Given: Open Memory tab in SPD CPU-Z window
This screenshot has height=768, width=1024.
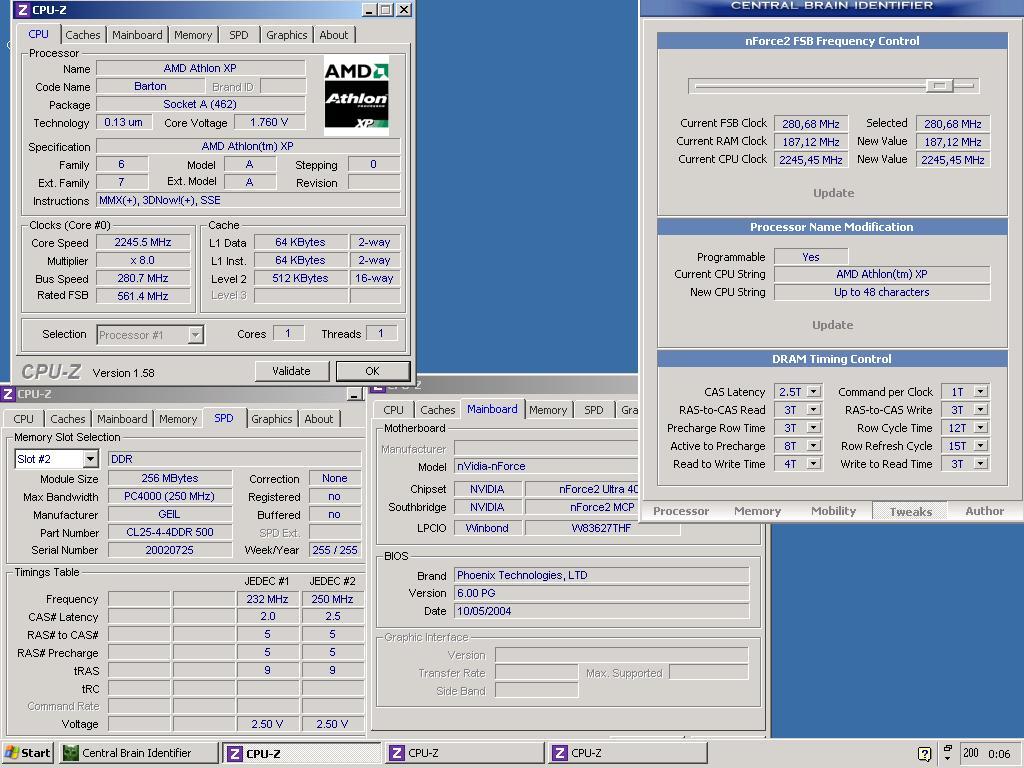Looking at the screenshot, I should [x=178, y=419].
